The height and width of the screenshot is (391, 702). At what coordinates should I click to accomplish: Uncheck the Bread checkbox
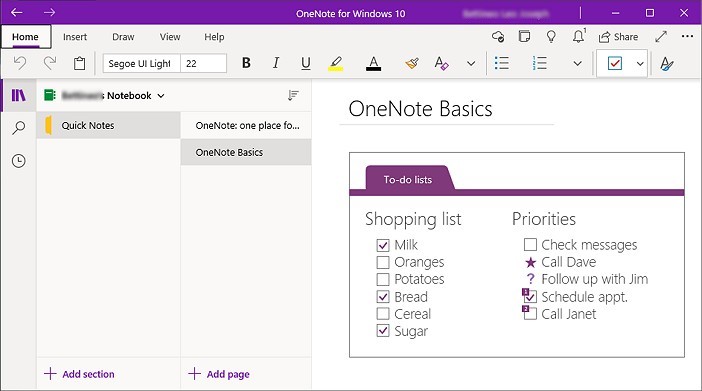[x=383, y=296]
